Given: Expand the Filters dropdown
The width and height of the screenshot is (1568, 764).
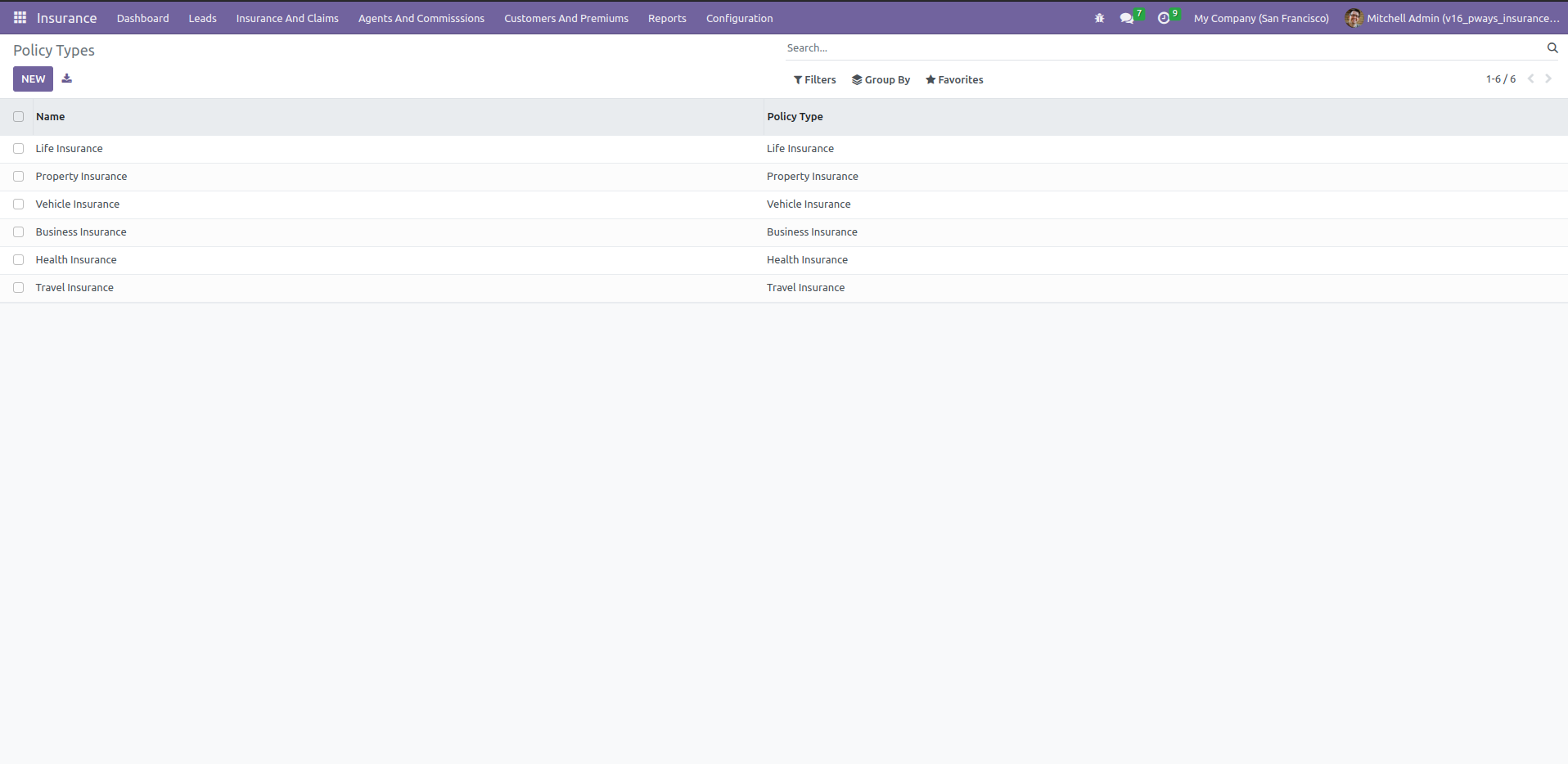Looking at the screenshot, I should pos(814,80).
